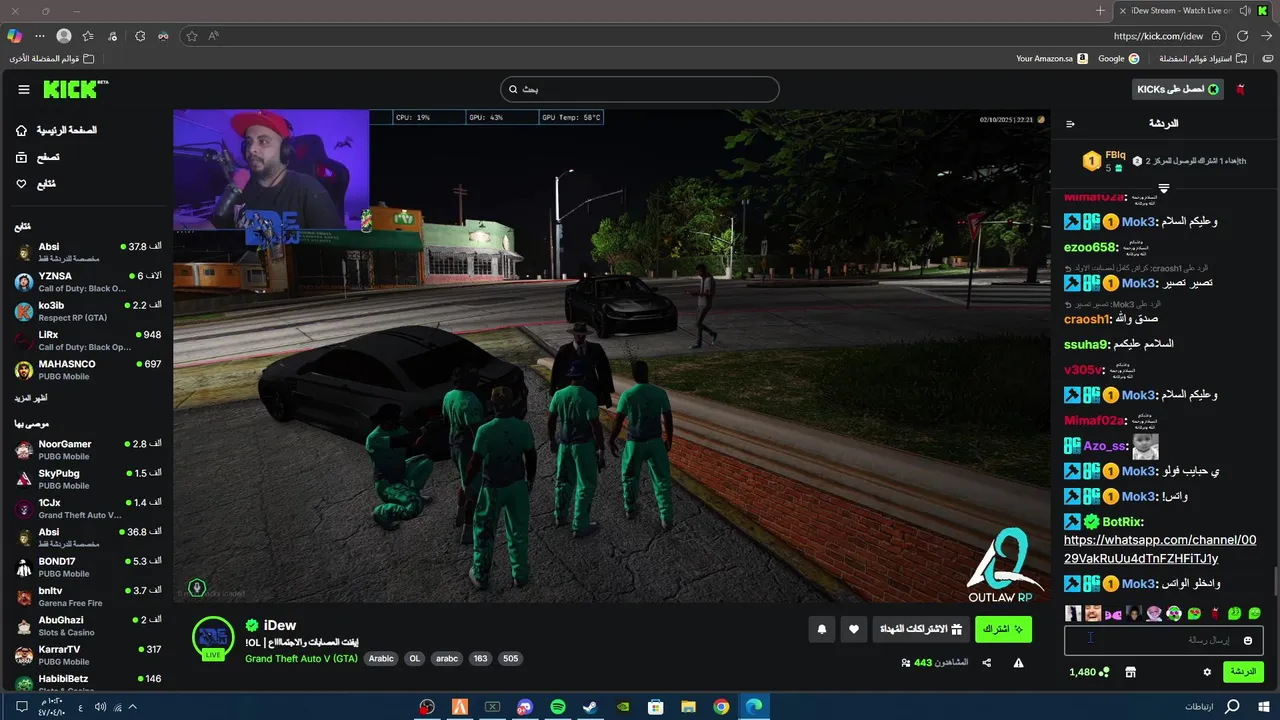Open the Copilot icon in Edge toolbar

tap(14, 35)
